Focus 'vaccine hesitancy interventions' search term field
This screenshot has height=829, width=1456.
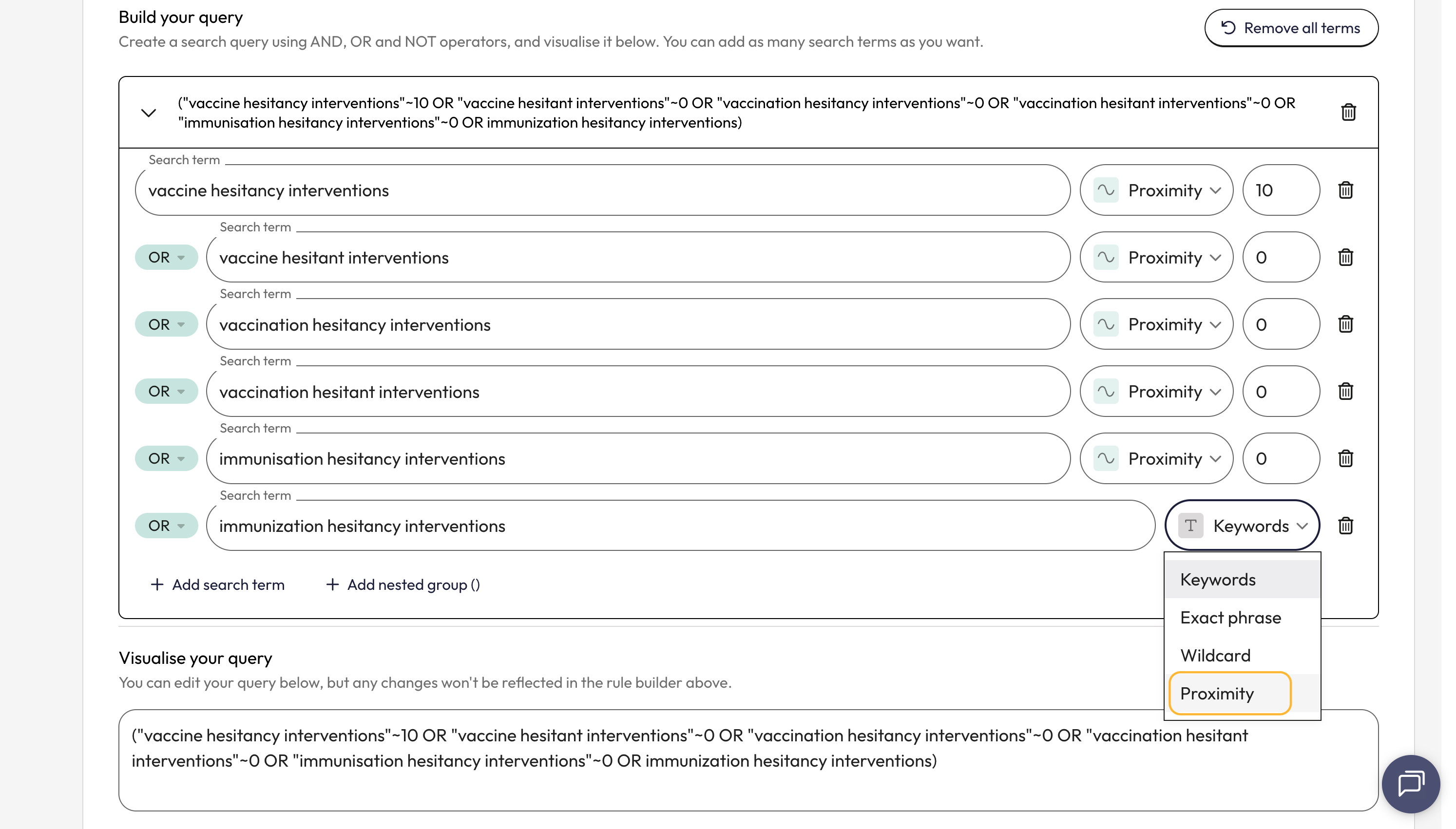click(x=602, y=190)
